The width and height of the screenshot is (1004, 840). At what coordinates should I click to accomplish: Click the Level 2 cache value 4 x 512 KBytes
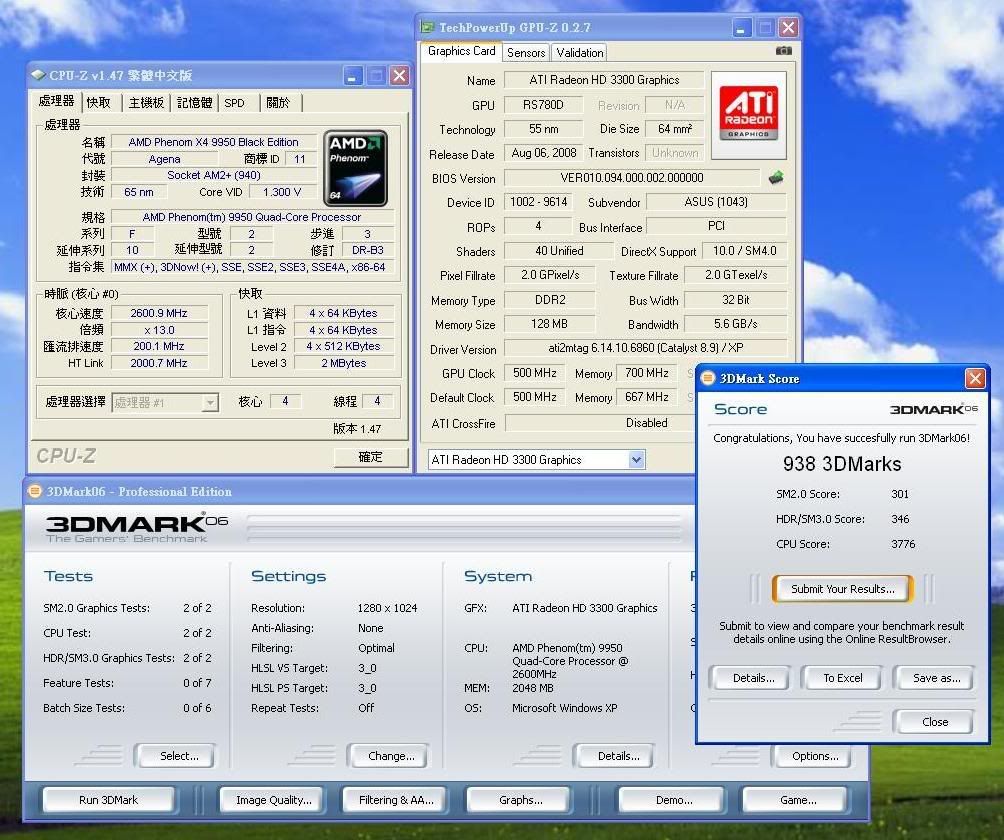[343, 346]
